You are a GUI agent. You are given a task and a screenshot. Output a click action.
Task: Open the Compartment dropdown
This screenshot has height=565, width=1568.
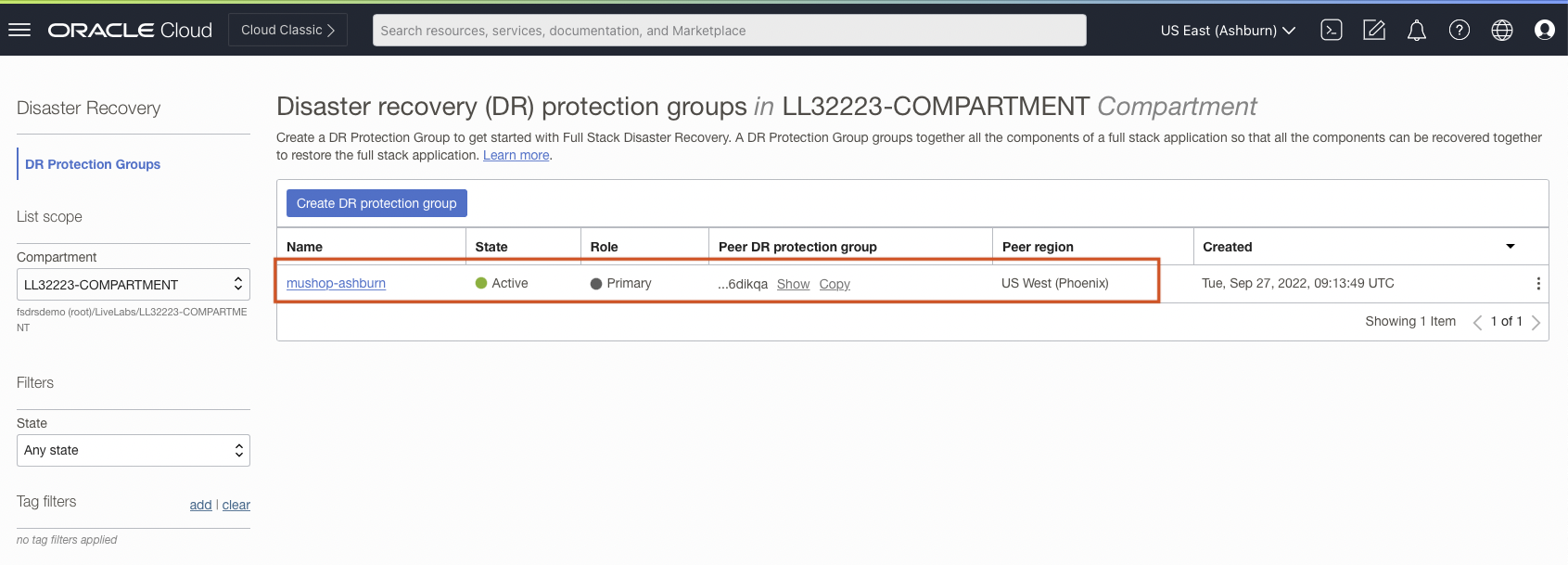134,285
